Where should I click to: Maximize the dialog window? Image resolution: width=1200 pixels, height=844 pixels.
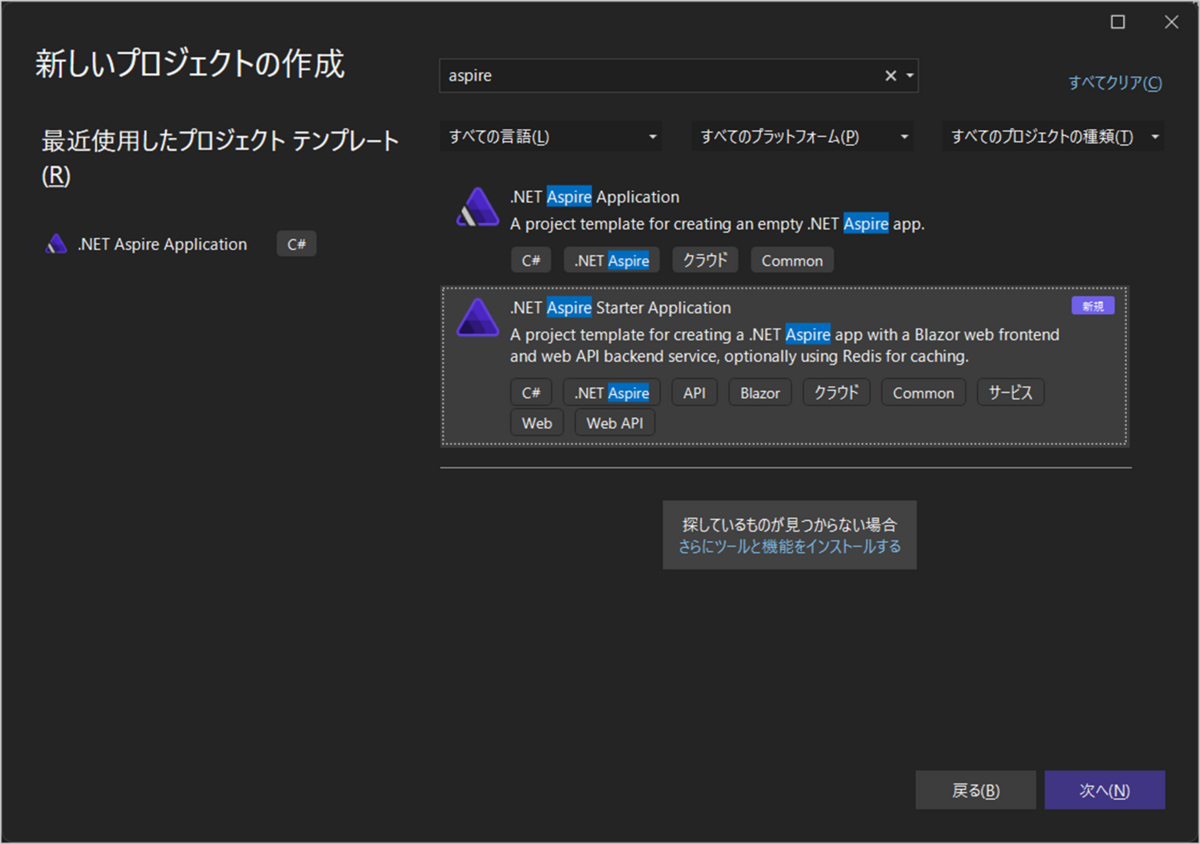point(1118,22)
